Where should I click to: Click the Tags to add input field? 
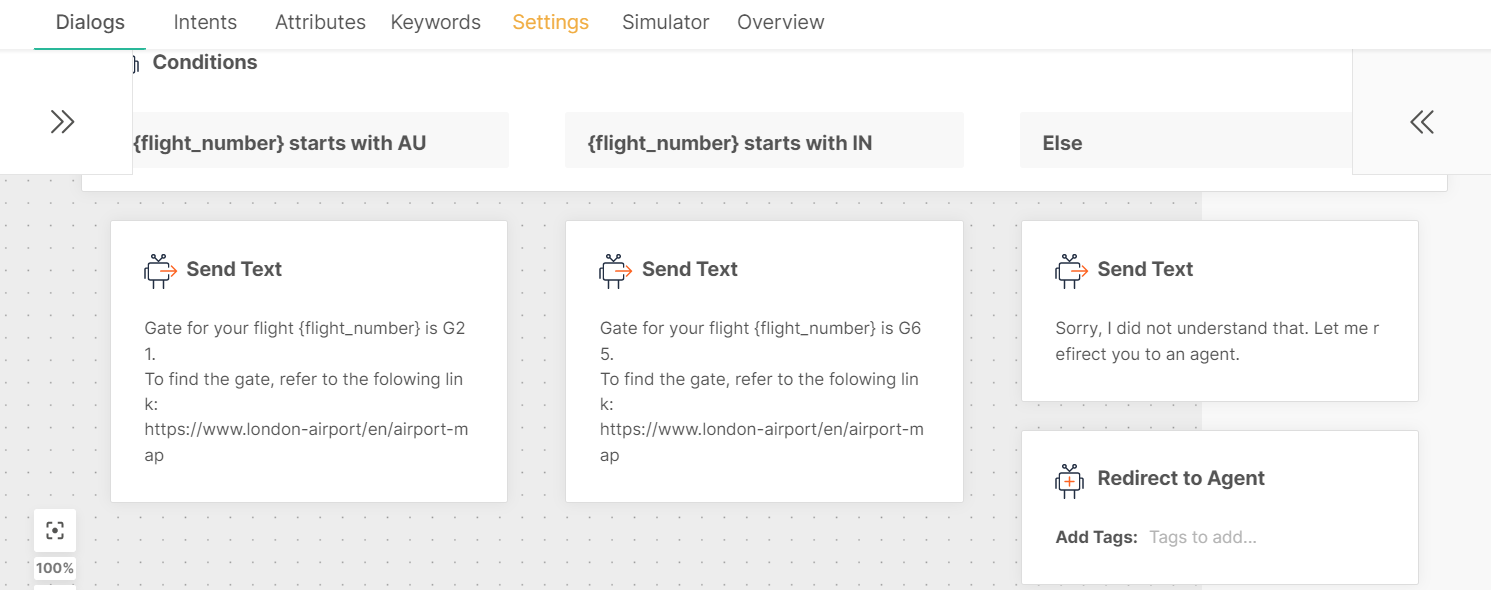point(1204,536)
